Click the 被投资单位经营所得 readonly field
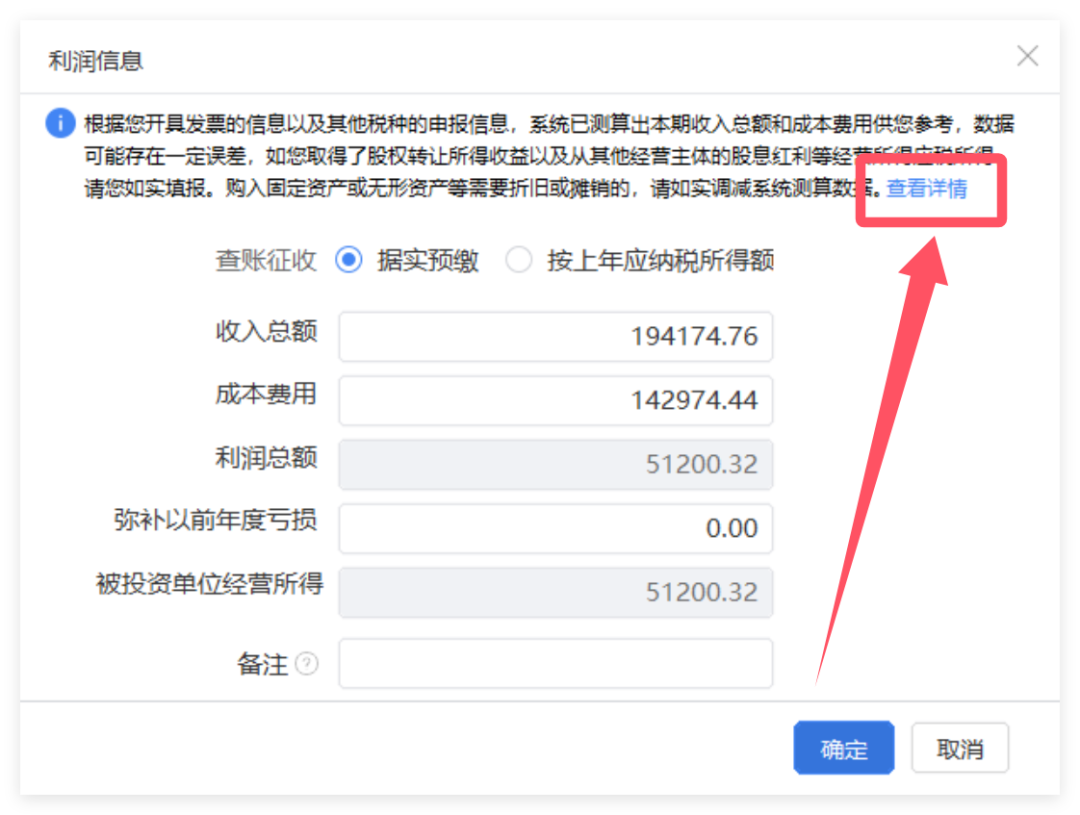Viewport: 1080px width, 815px height. click(555, 591)
